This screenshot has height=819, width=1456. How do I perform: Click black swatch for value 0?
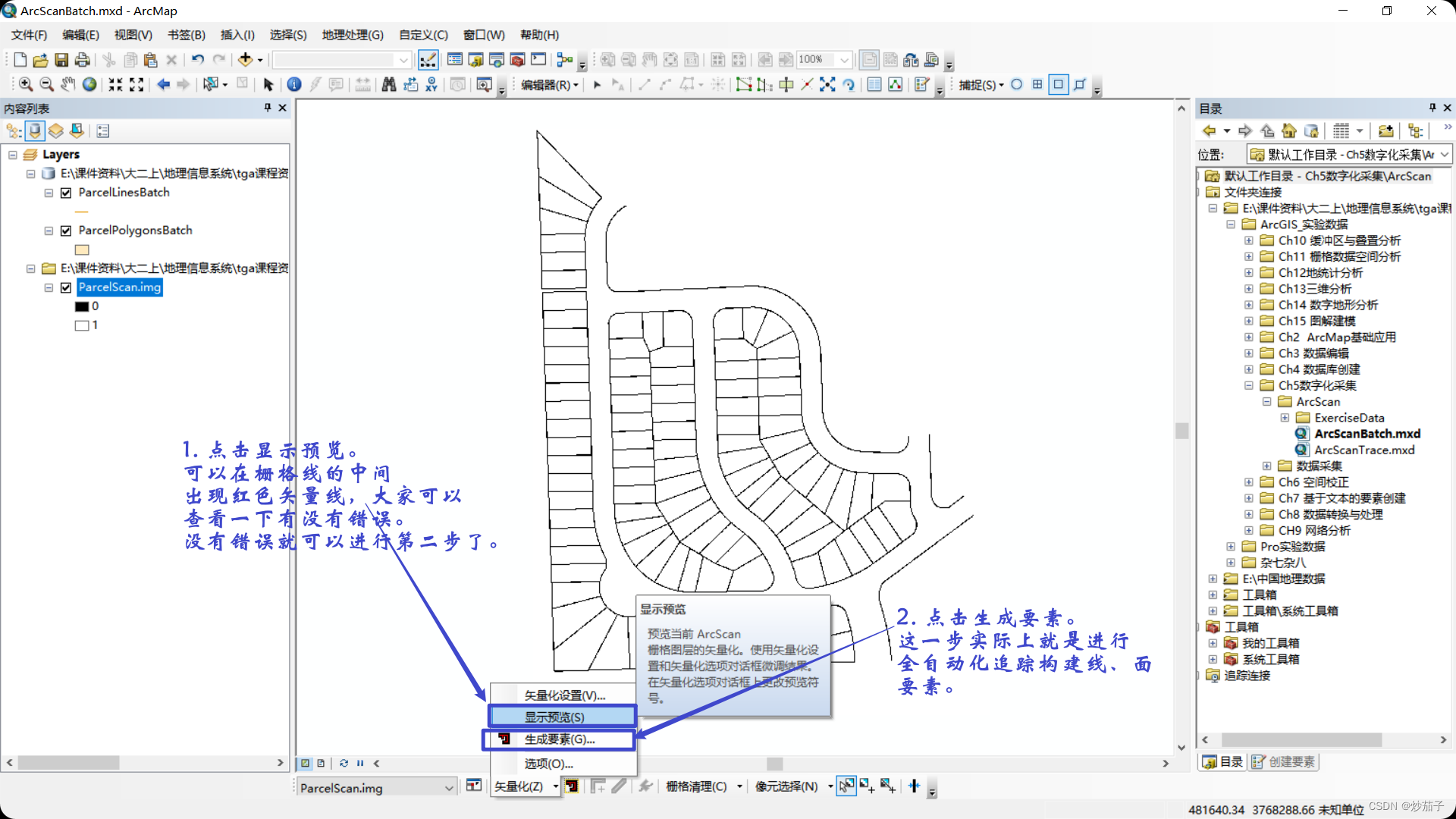82,306
